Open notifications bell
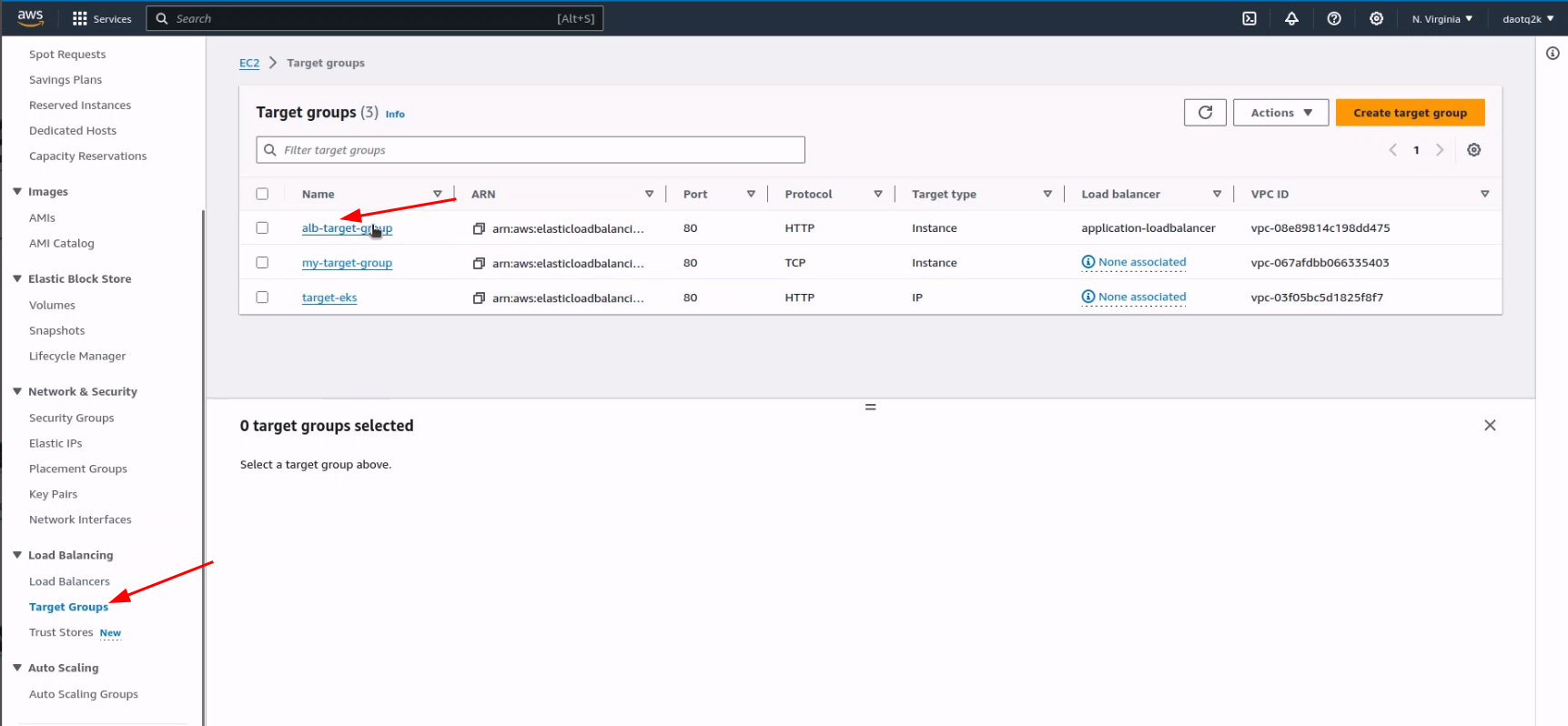Screen dimensions: 1568x726 pos(1291,18)
